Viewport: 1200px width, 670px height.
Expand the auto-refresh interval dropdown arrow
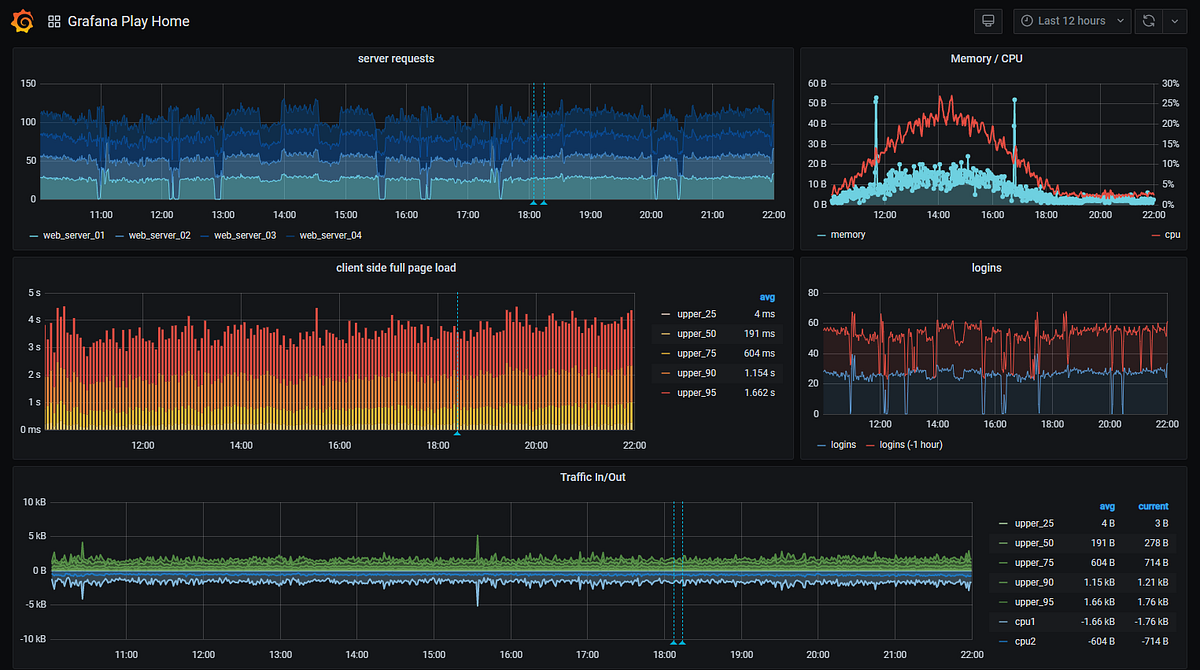tap(1176, 20)
